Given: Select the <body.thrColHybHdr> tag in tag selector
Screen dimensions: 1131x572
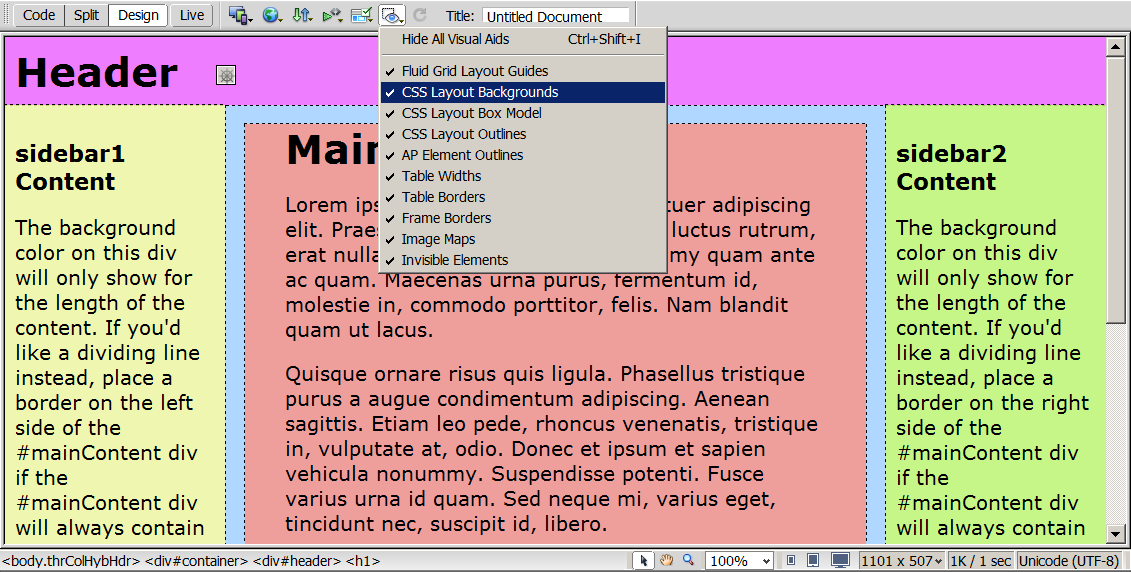Looking at the screenshot, I should (71, 560).
